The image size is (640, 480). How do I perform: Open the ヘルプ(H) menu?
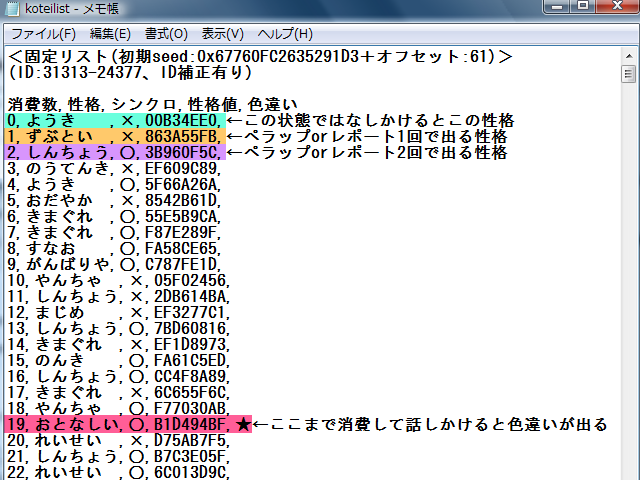pyautogui.click(x=283, y=33)
